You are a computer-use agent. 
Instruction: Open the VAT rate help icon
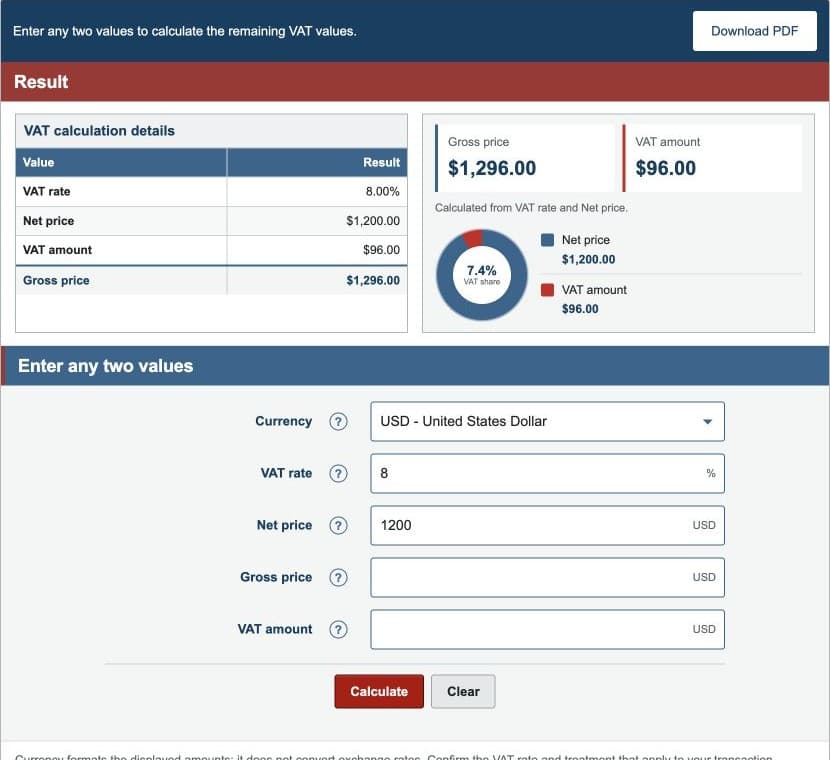coord(338,473)
